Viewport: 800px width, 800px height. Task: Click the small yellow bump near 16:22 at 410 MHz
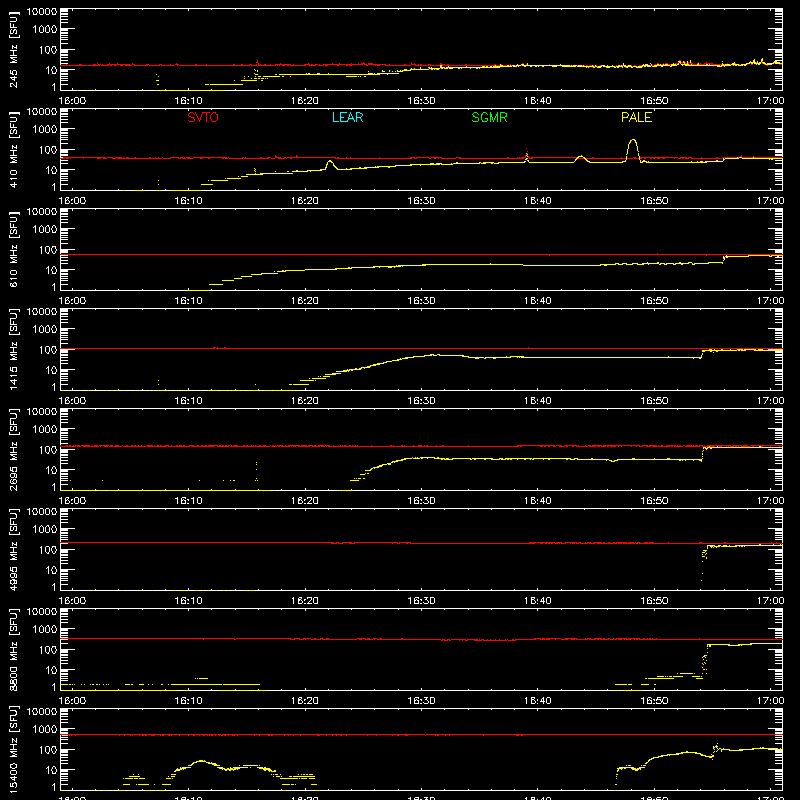tap(330, 164)
